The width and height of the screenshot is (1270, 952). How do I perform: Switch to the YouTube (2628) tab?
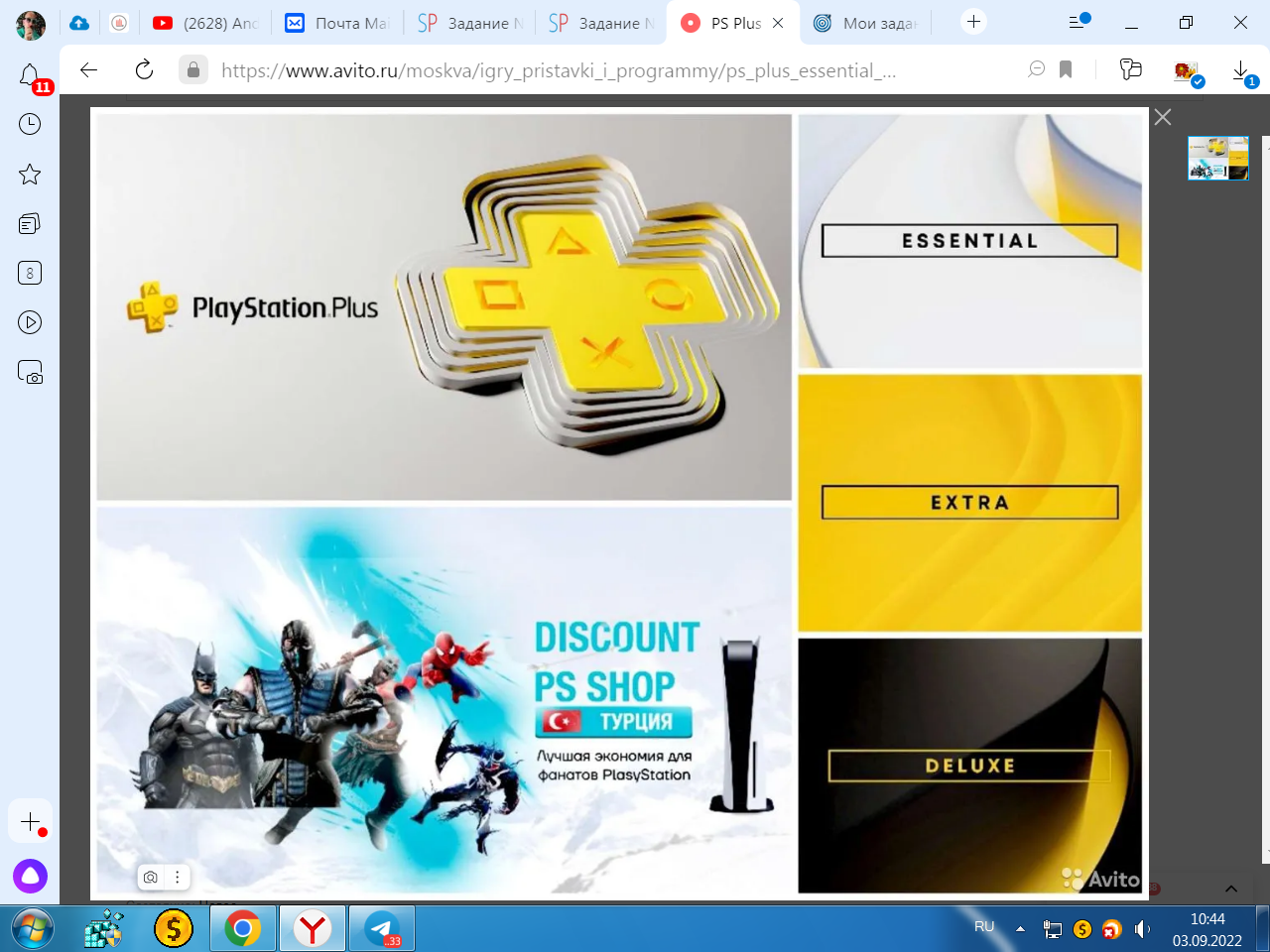pos(206,23)
